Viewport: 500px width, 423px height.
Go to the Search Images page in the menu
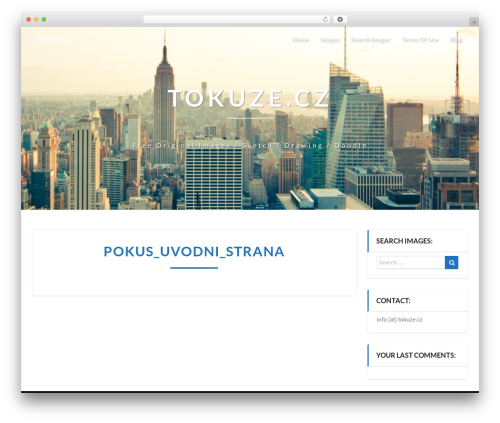click(x=371, y=40)
